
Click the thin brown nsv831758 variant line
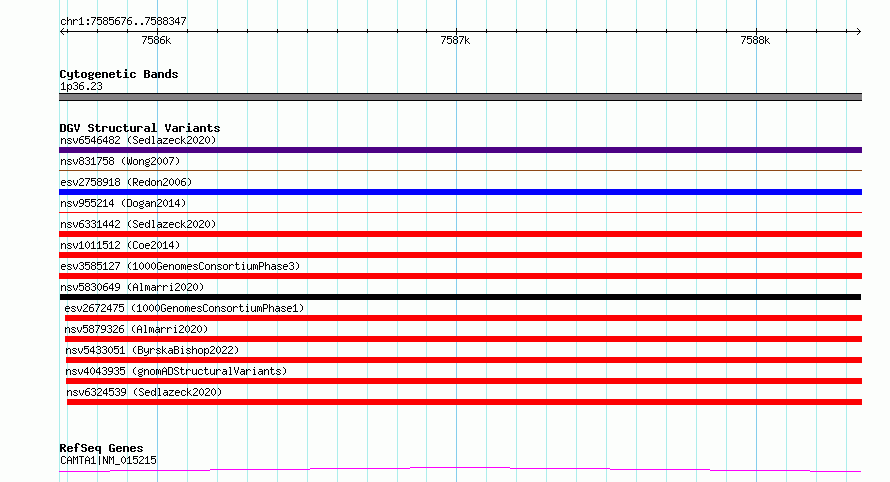460,170
